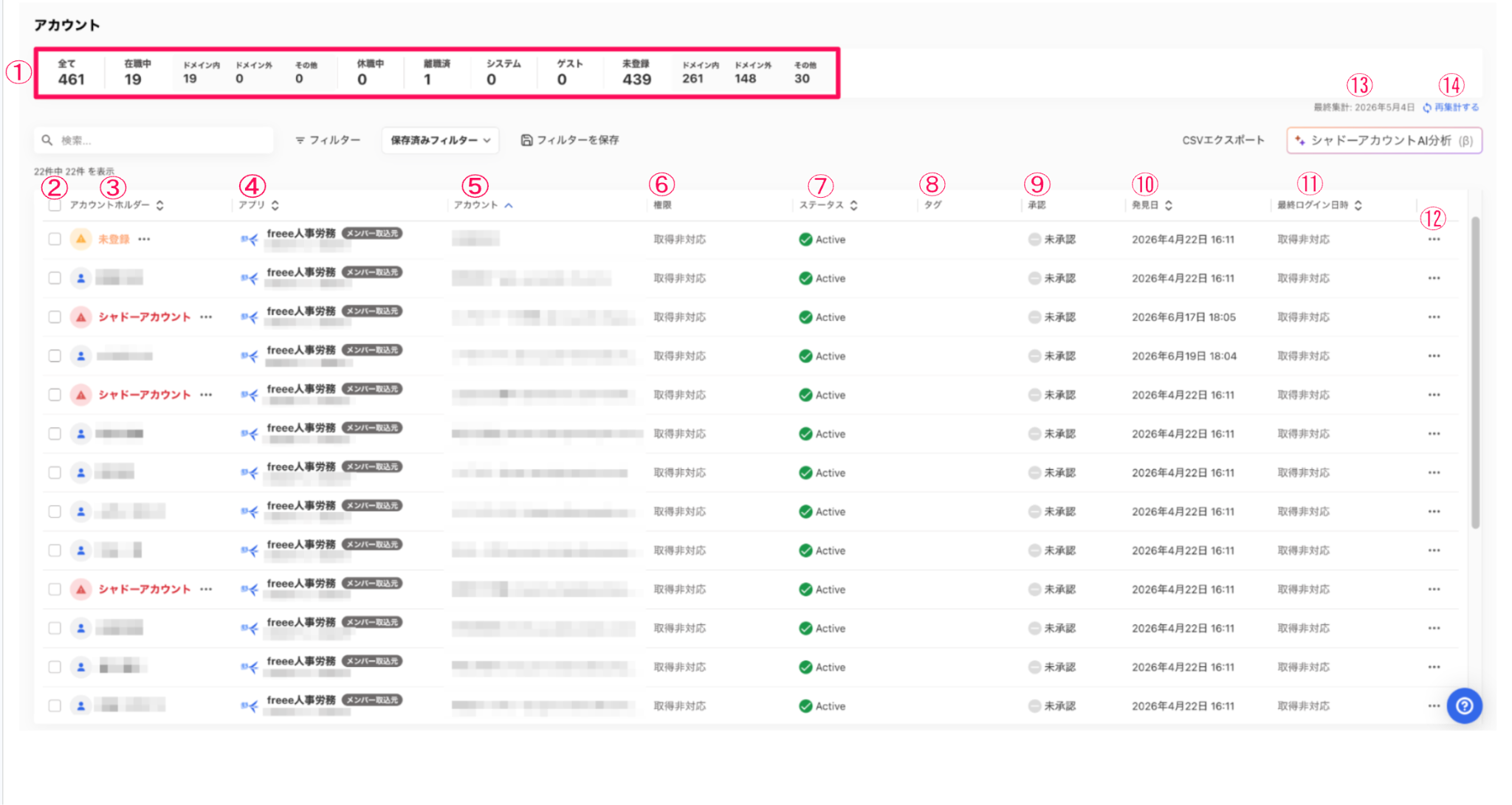Open the three-dot menu next to 未登録
This screenshot has width=1512, height=805.
[x=144, y=239]
